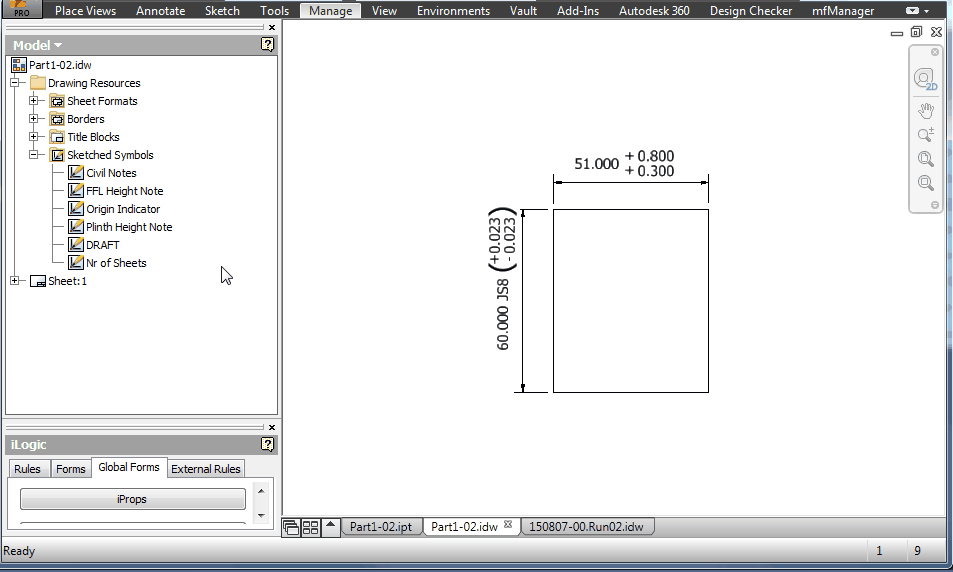The image size is (953, 572).
Task: Select the Zoom tool in navigation bar
Action: click(x=926, y=134)
